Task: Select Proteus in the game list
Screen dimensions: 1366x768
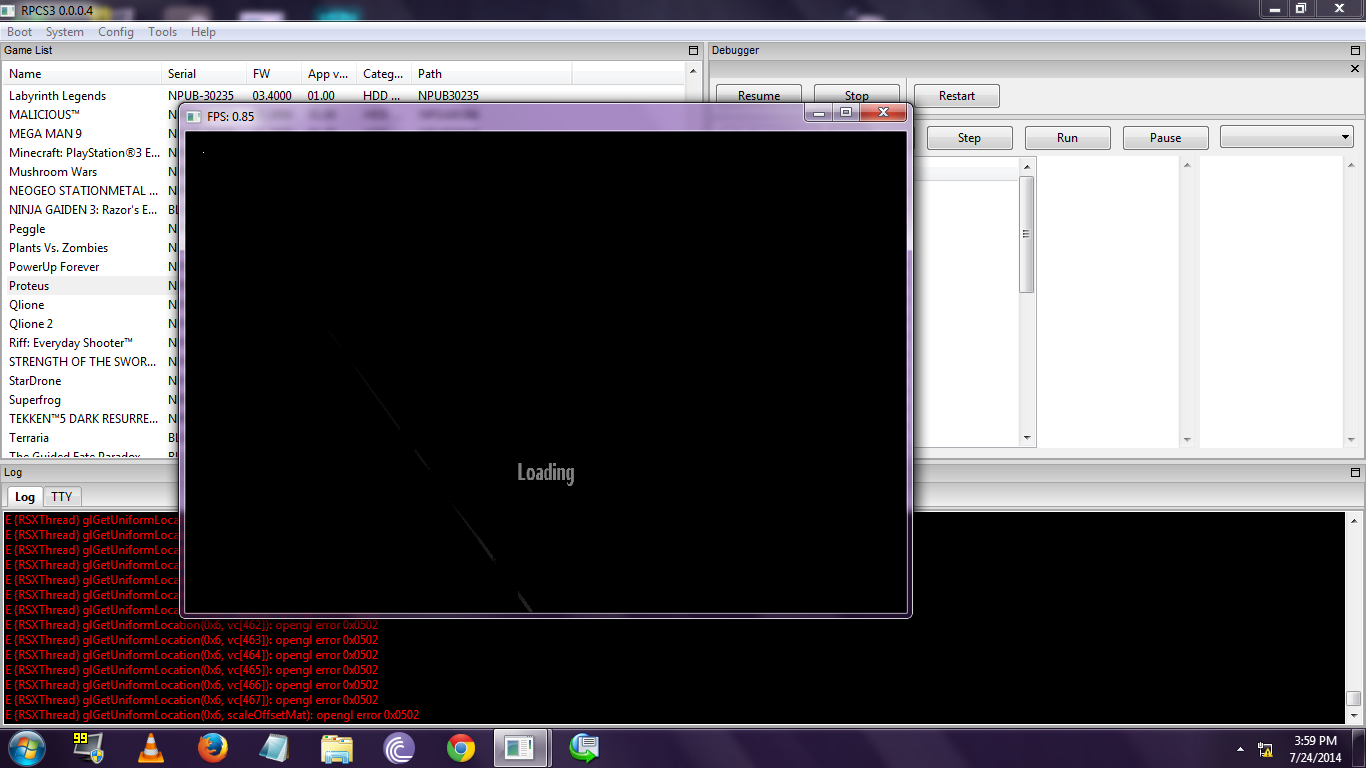Action: (29, 286)
